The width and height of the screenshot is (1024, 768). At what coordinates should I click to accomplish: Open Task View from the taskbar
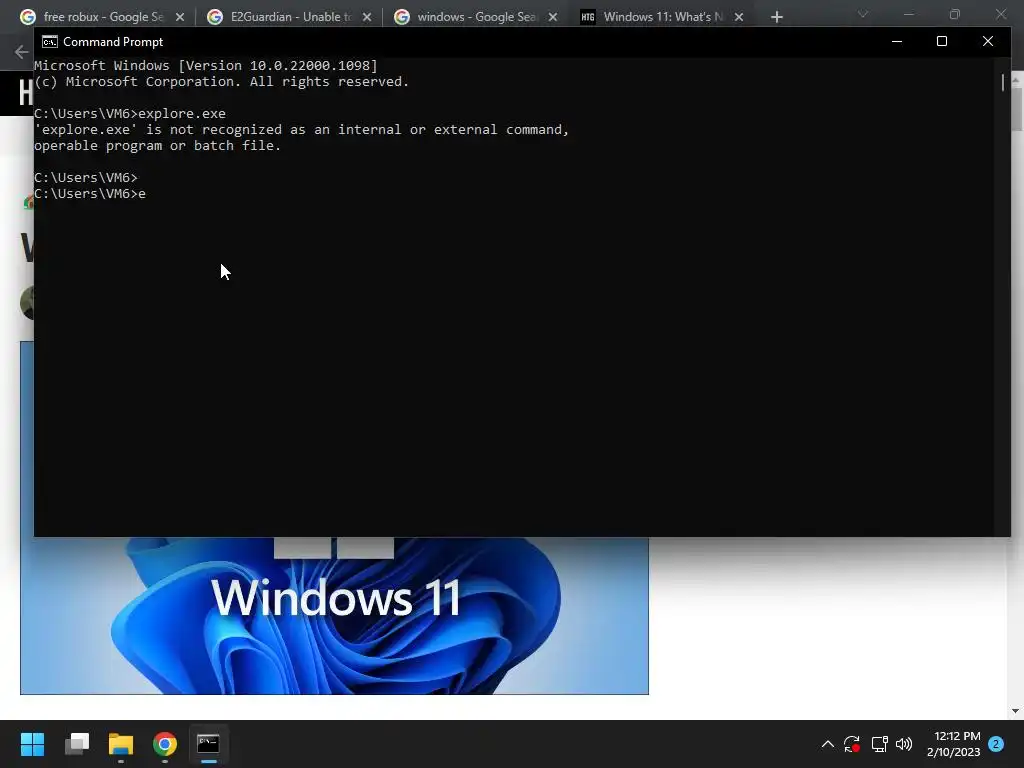tap(77, 743)
